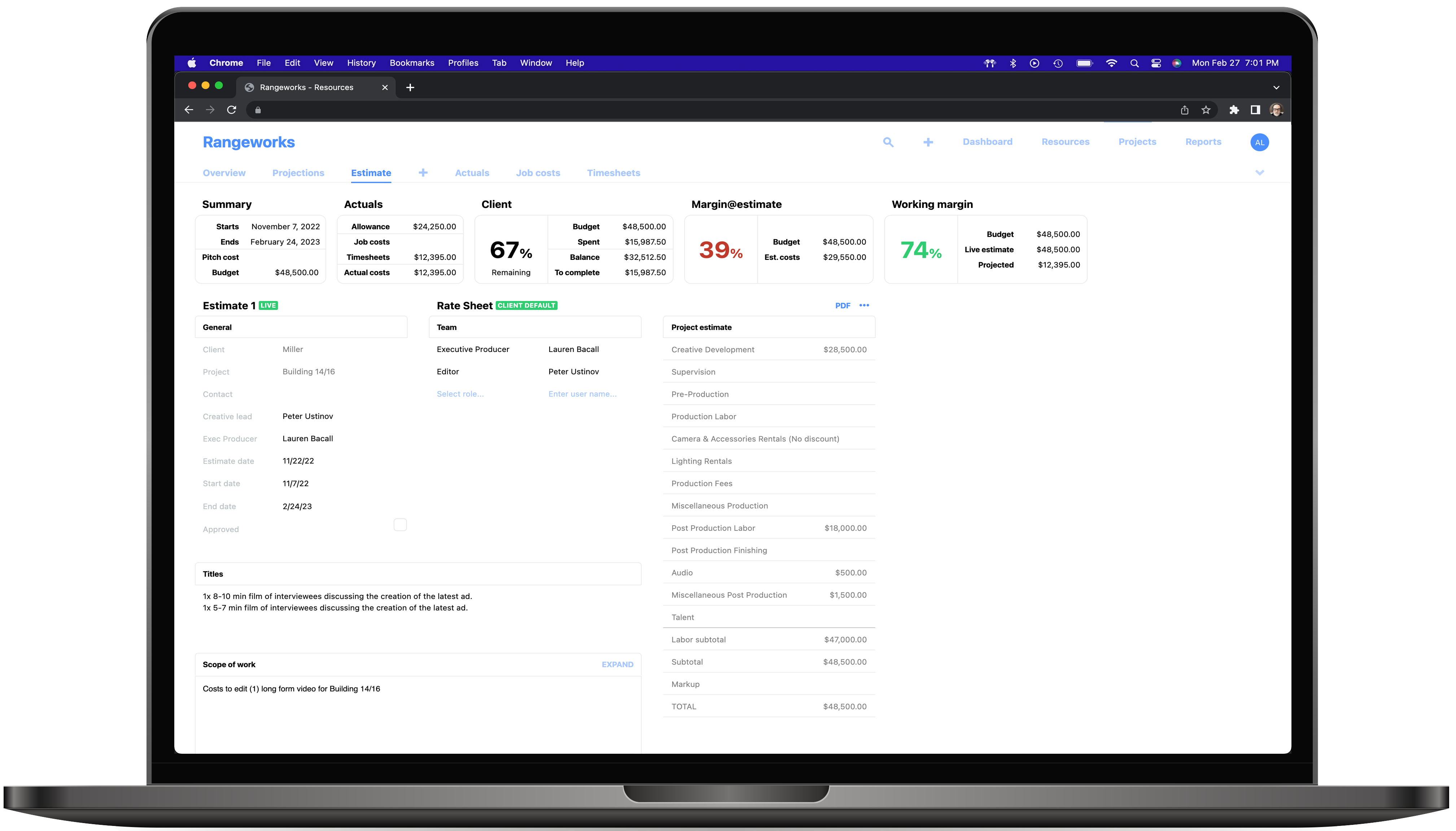Open the Profiles menu in the menu bar
This screenshot has height=831, width=1456.
463,63
